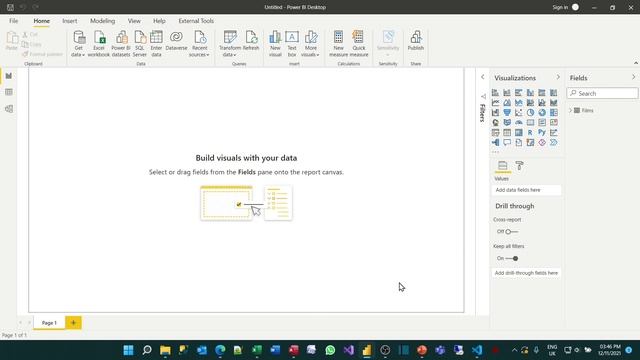This screenshot has width=640, height=360.
Task: Select the Python visual
Action: coord(542,132)
